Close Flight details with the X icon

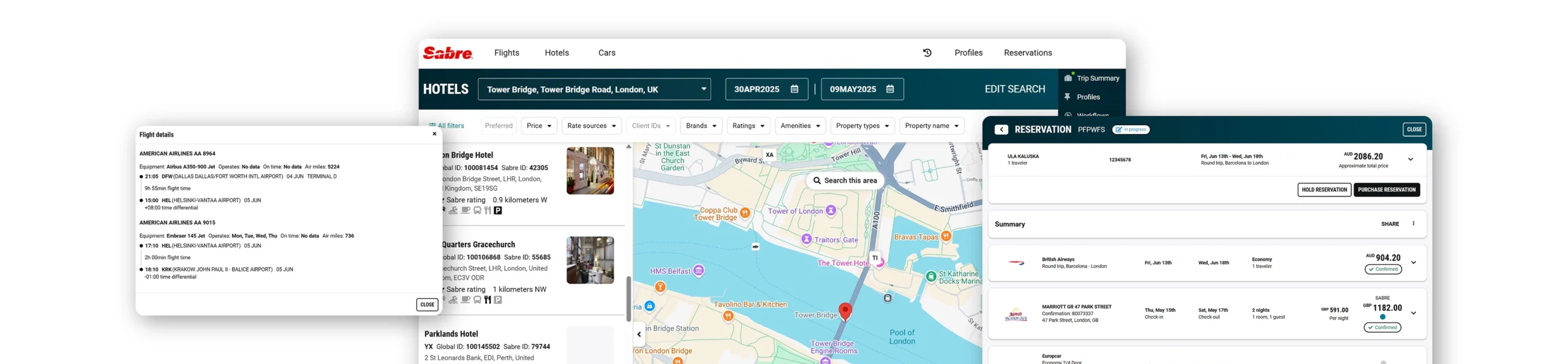tap(434, 134)
